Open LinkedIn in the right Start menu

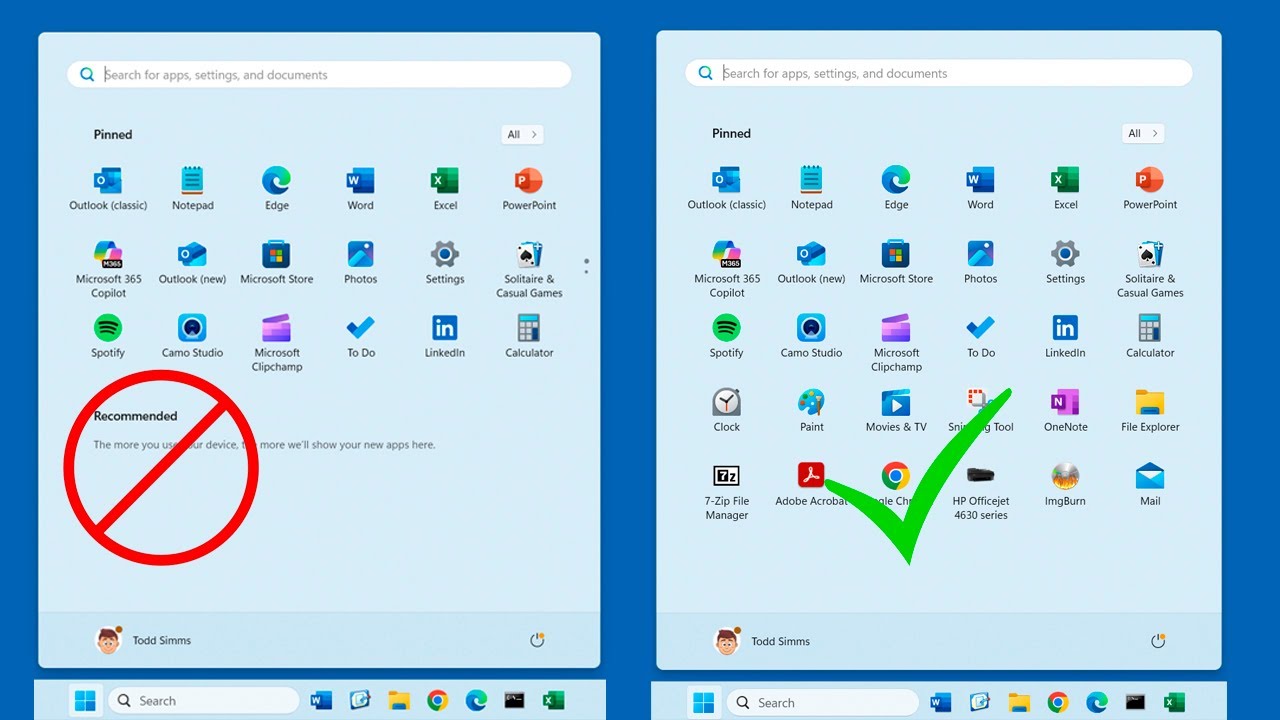pyautogui.click(x=1065, y=337)
